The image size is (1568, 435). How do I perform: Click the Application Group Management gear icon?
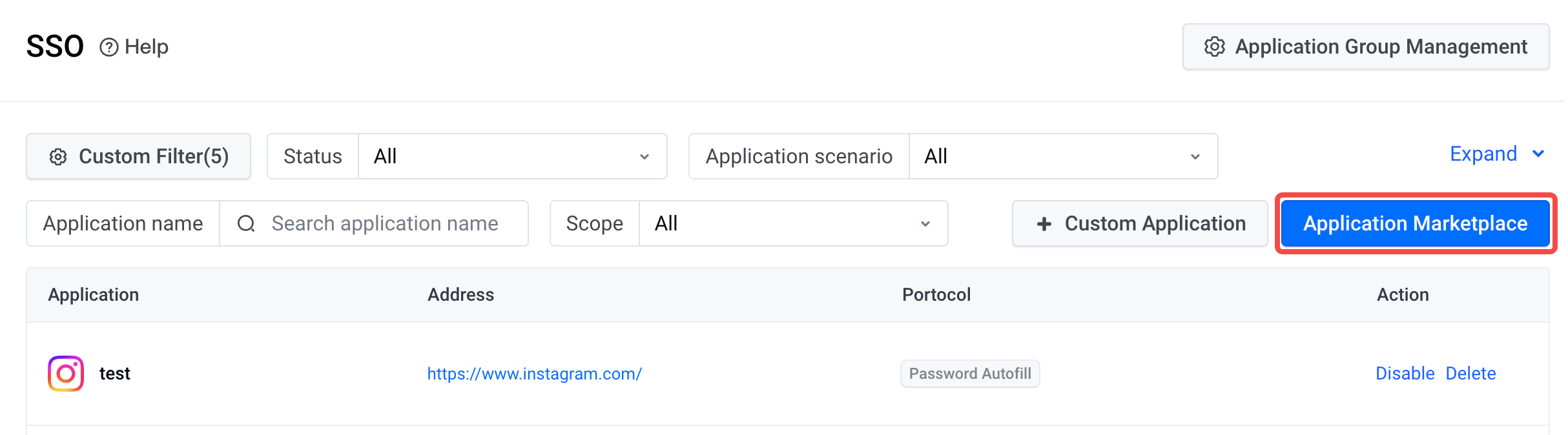click(x=1214, y=46)
